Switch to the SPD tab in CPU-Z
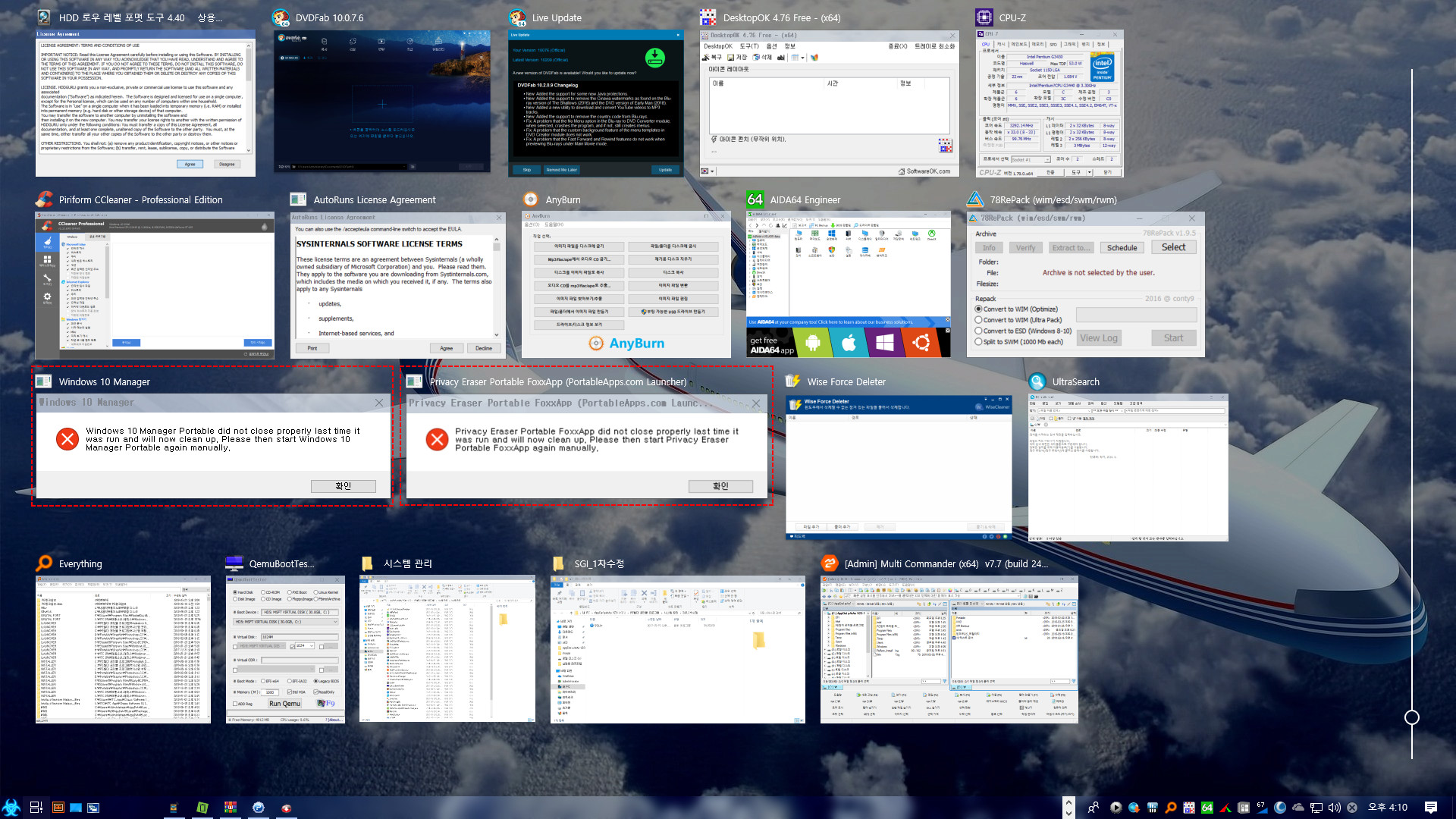Image resolution: width=1456 pixels, height=819 pixels. click(1053, 44)
